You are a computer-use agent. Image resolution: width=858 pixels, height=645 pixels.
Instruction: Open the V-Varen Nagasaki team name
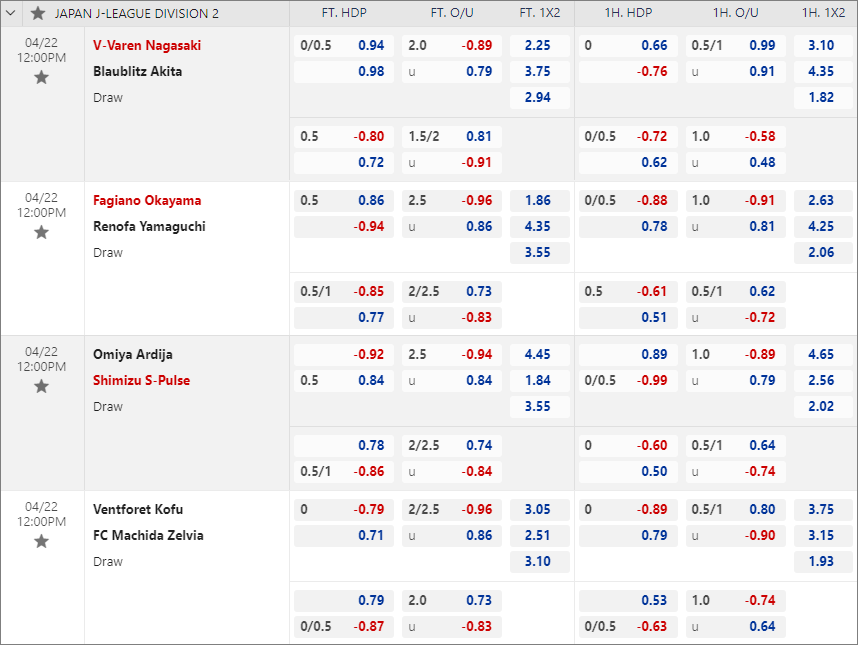click(147, 45)
